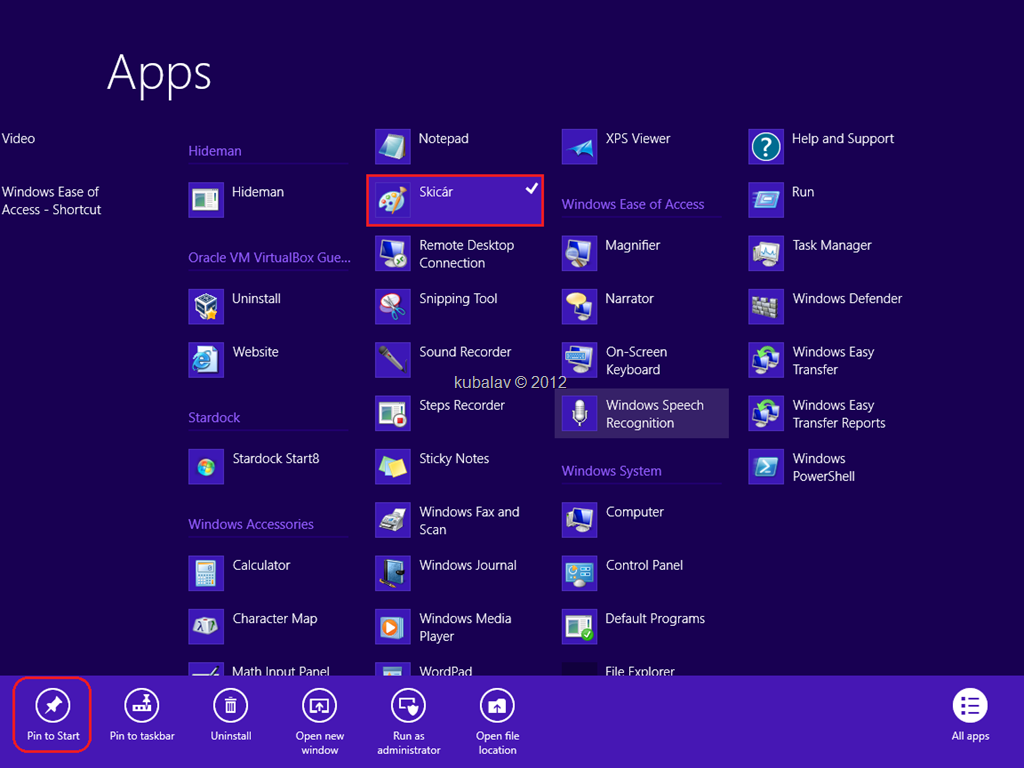The width and height of the screenshot is (1024, 768).
Task: Click Uninstall in the app bar
Action: tap(231, 715)
